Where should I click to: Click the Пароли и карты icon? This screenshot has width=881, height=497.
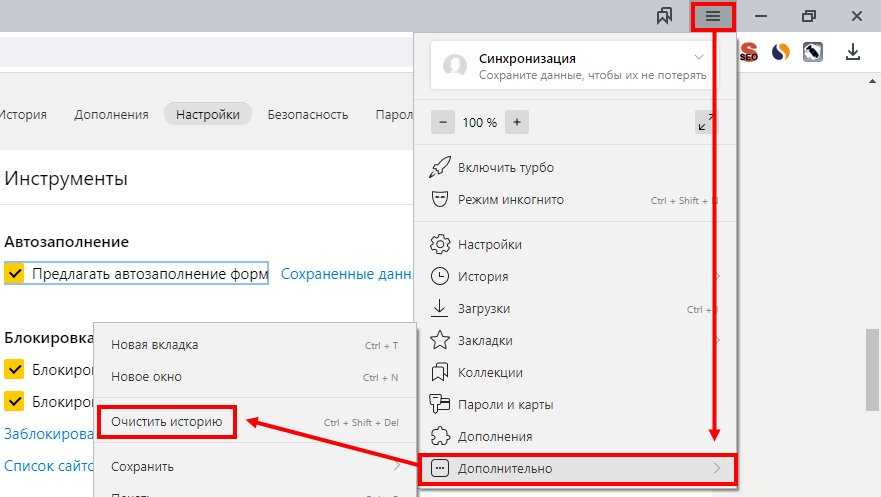point(438,404)
